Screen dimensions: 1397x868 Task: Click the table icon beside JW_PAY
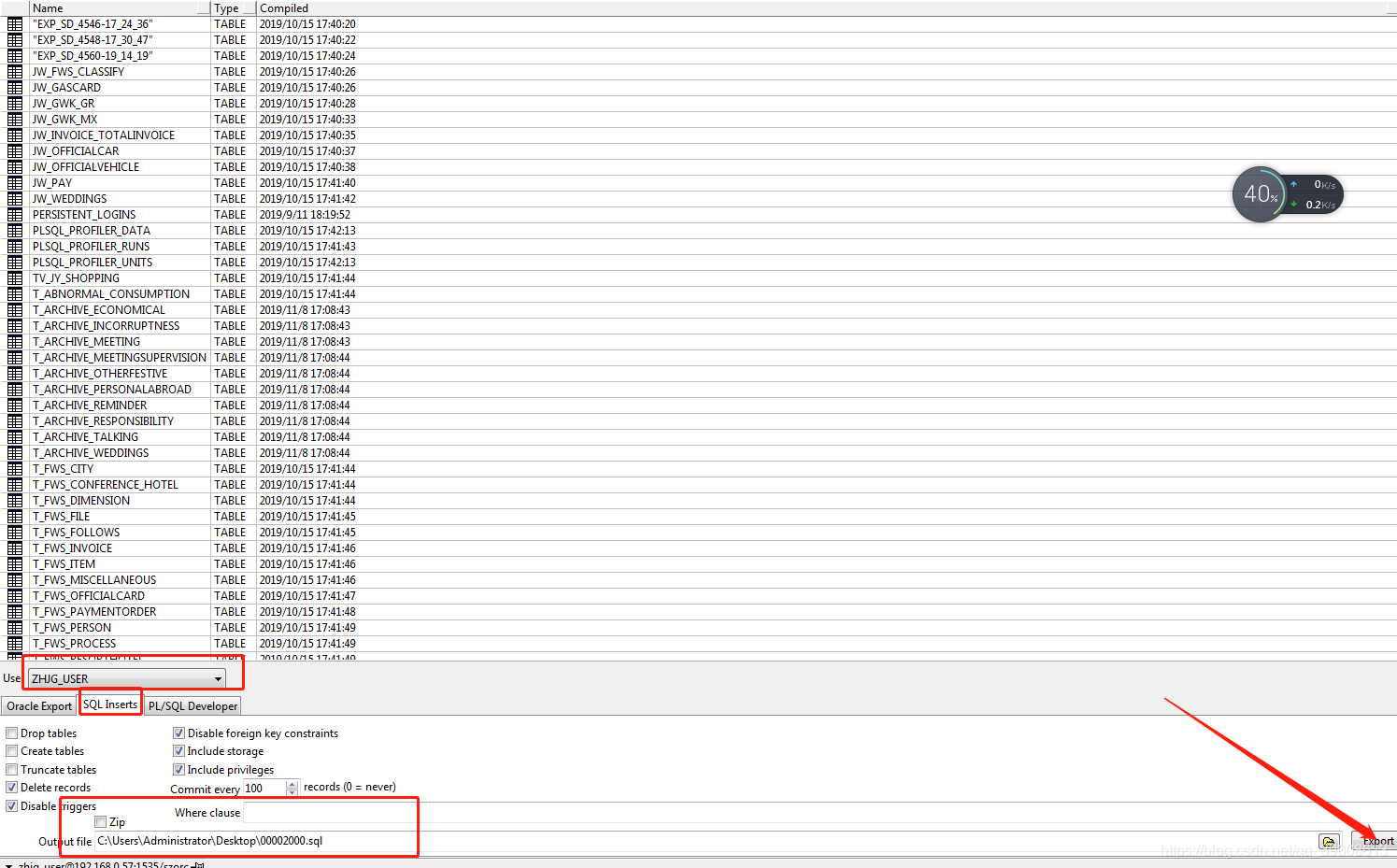pos(14,182)
